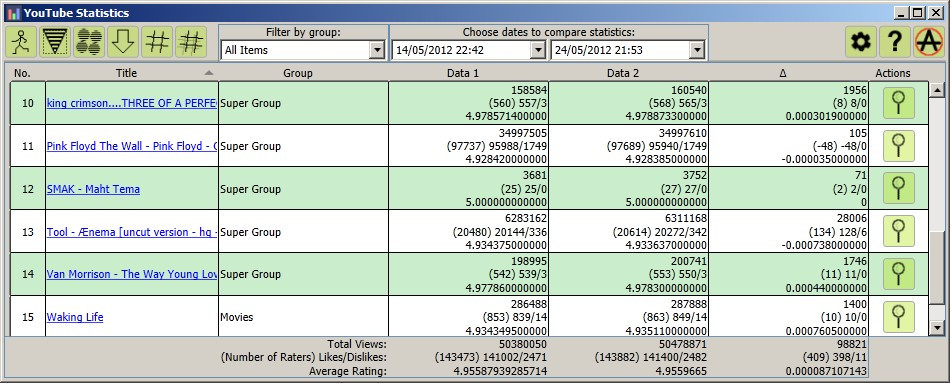The image size is (950, 383).
Task: Click the sketchy double hash grid icon
Action: pyautogui.click(x=191, y=42)
